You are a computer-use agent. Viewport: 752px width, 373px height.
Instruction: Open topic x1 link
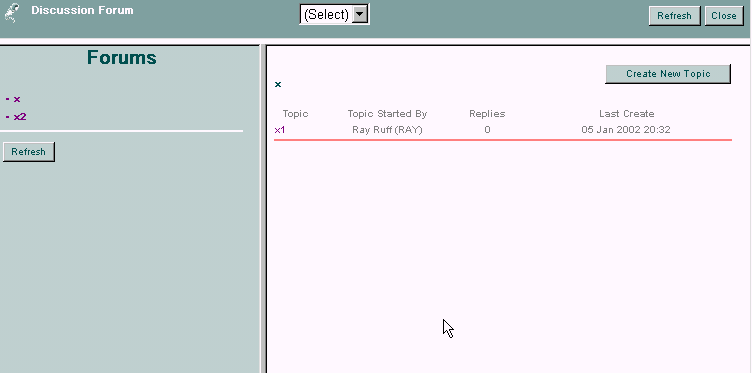tap(280, 130)
